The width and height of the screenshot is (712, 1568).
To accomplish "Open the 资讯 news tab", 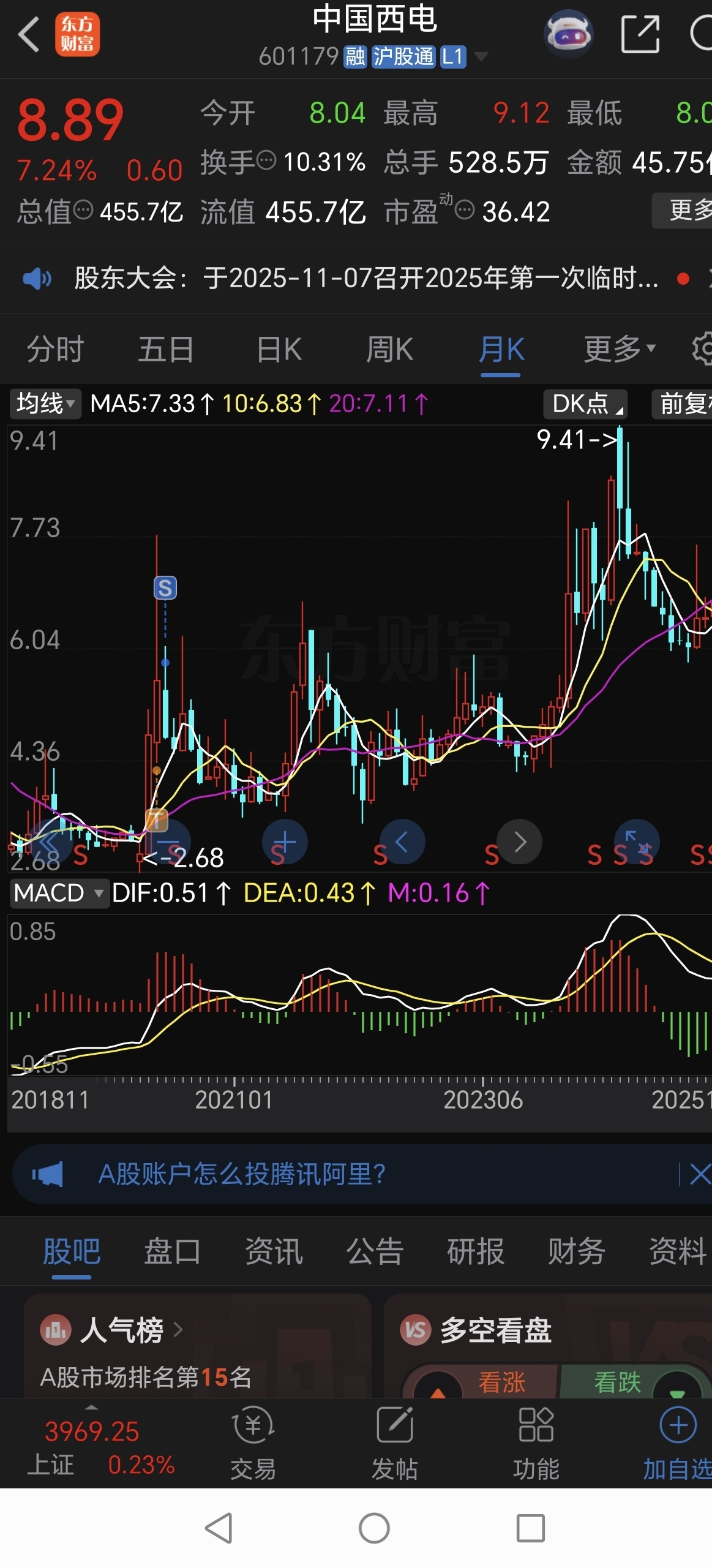I will (x=274, y=1251).
